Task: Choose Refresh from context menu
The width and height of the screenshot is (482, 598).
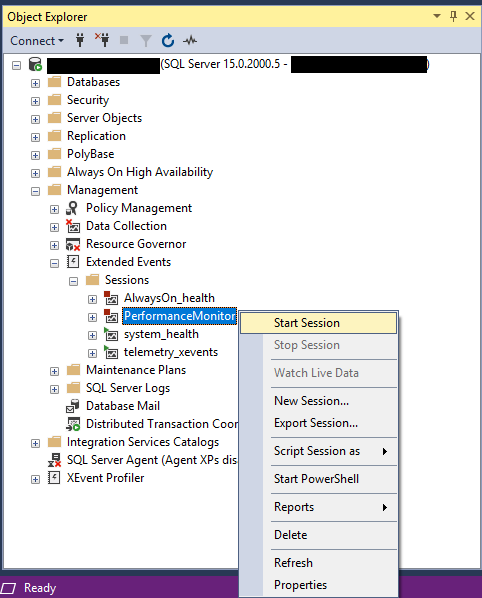Action: pos(318,563)
